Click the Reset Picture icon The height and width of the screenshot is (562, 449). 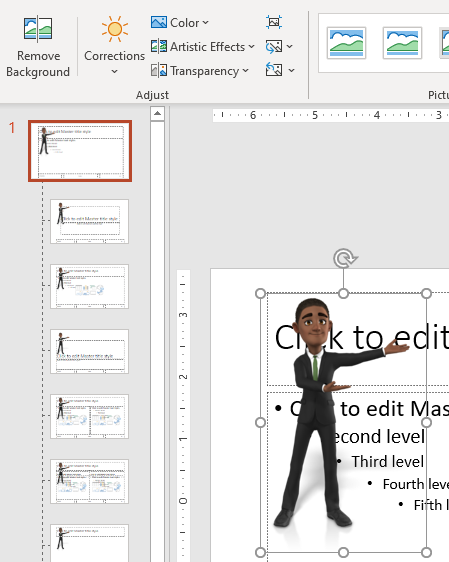pyautogui.click(x=274, y=70)
